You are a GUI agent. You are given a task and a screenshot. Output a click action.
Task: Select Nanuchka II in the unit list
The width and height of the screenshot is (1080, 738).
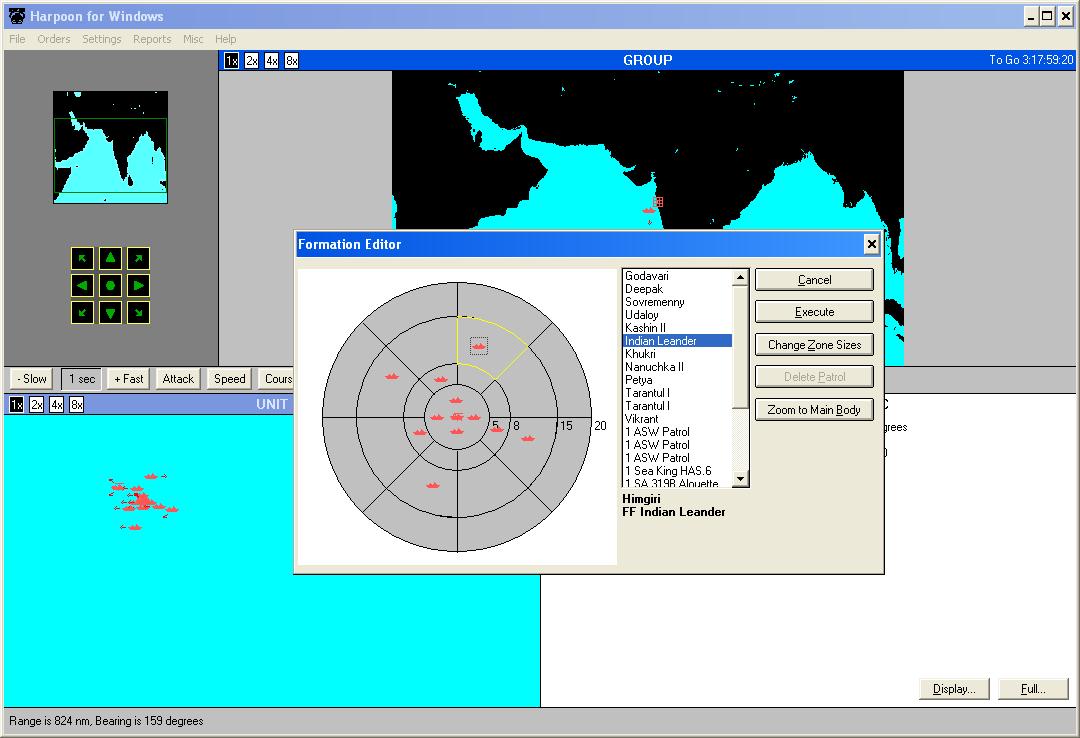pyautogui.click(x=677, y=367)
